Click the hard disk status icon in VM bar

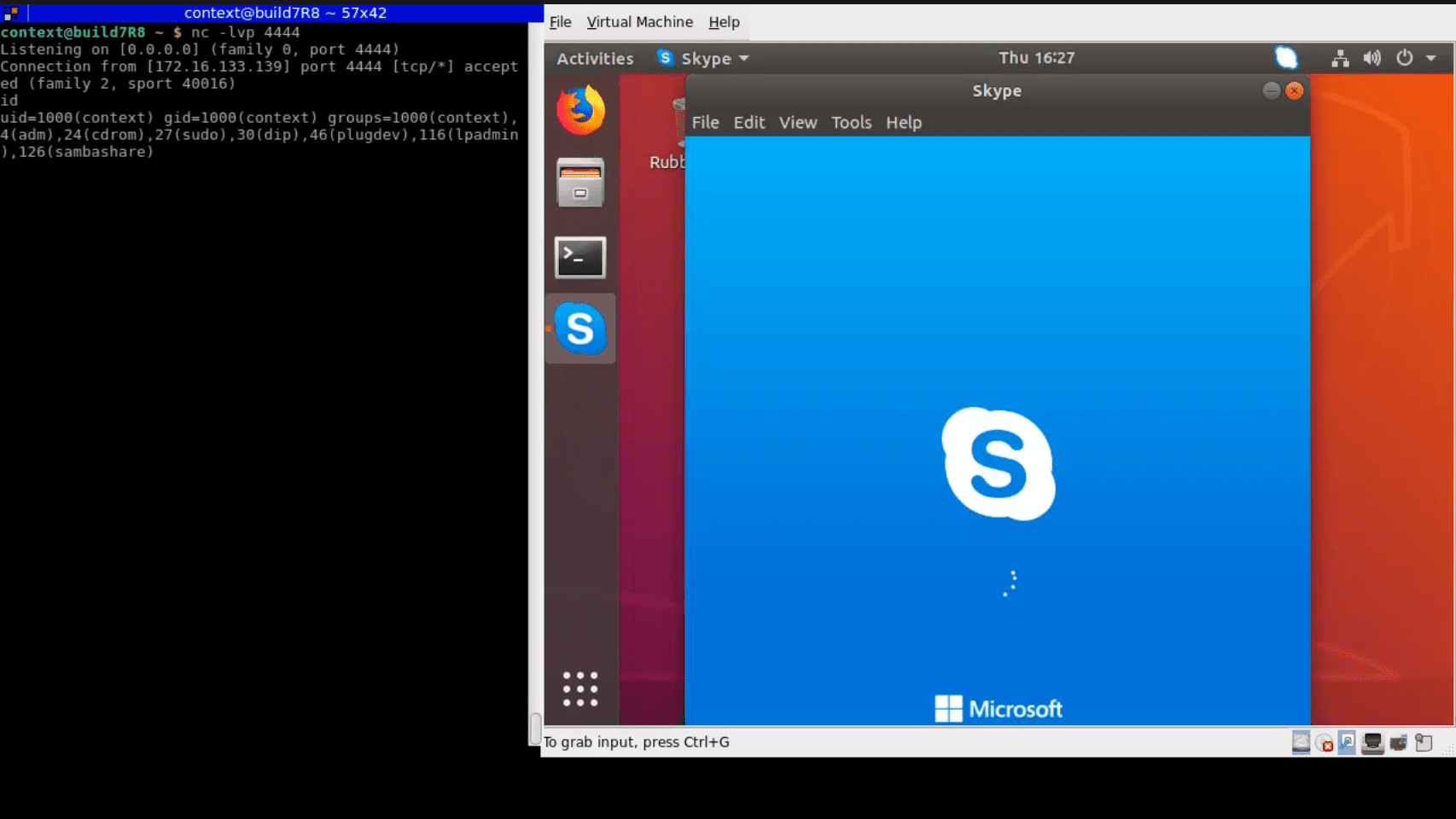tap(1301, 742)
